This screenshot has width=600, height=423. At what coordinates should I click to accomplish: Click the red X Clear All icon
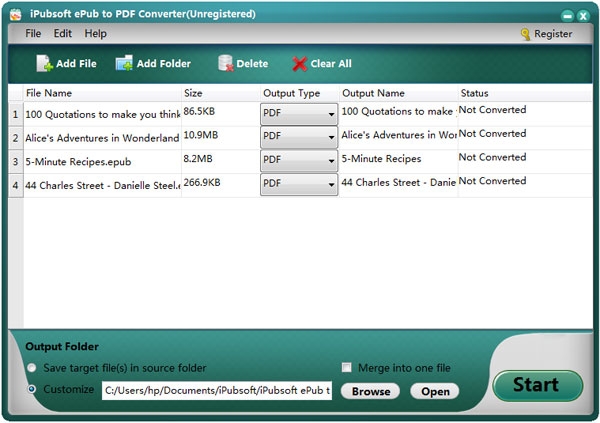300,64
